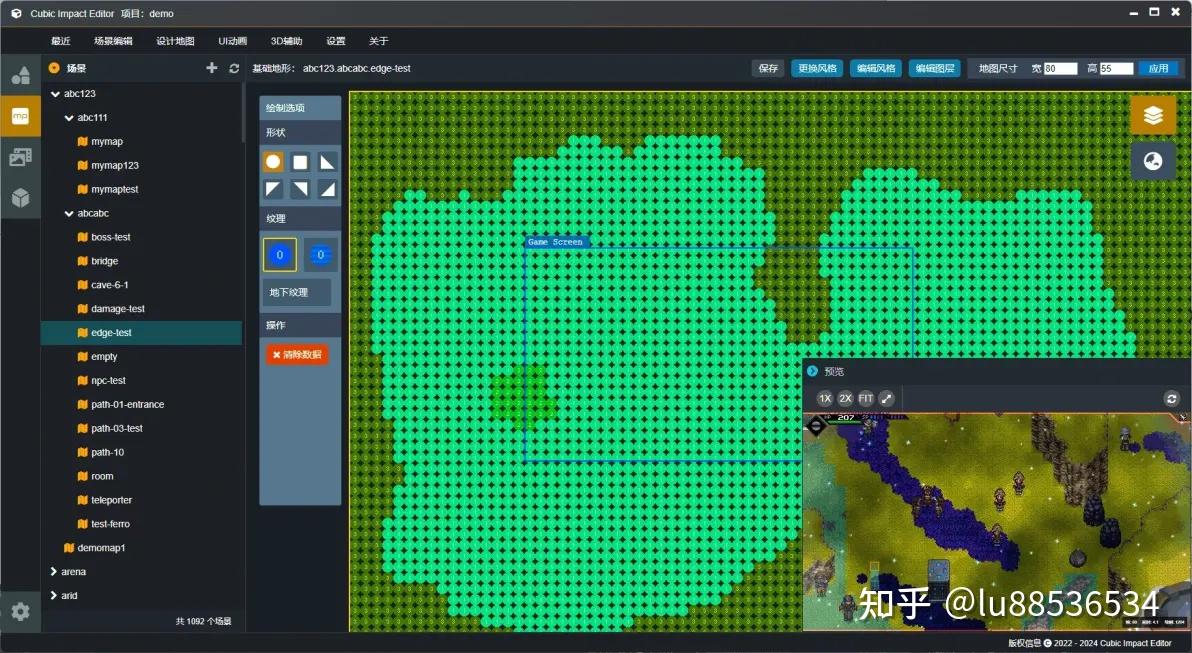Set preview zoom to 2X

(845, 398)
